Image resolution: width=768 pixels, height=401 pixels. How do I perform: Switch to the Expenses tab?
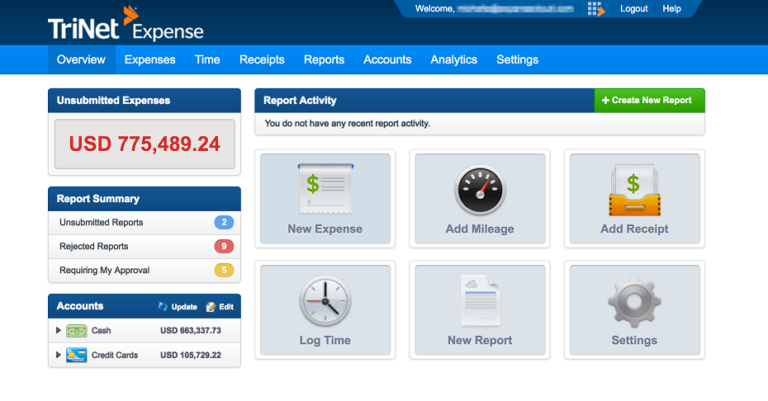click(150, 60)
